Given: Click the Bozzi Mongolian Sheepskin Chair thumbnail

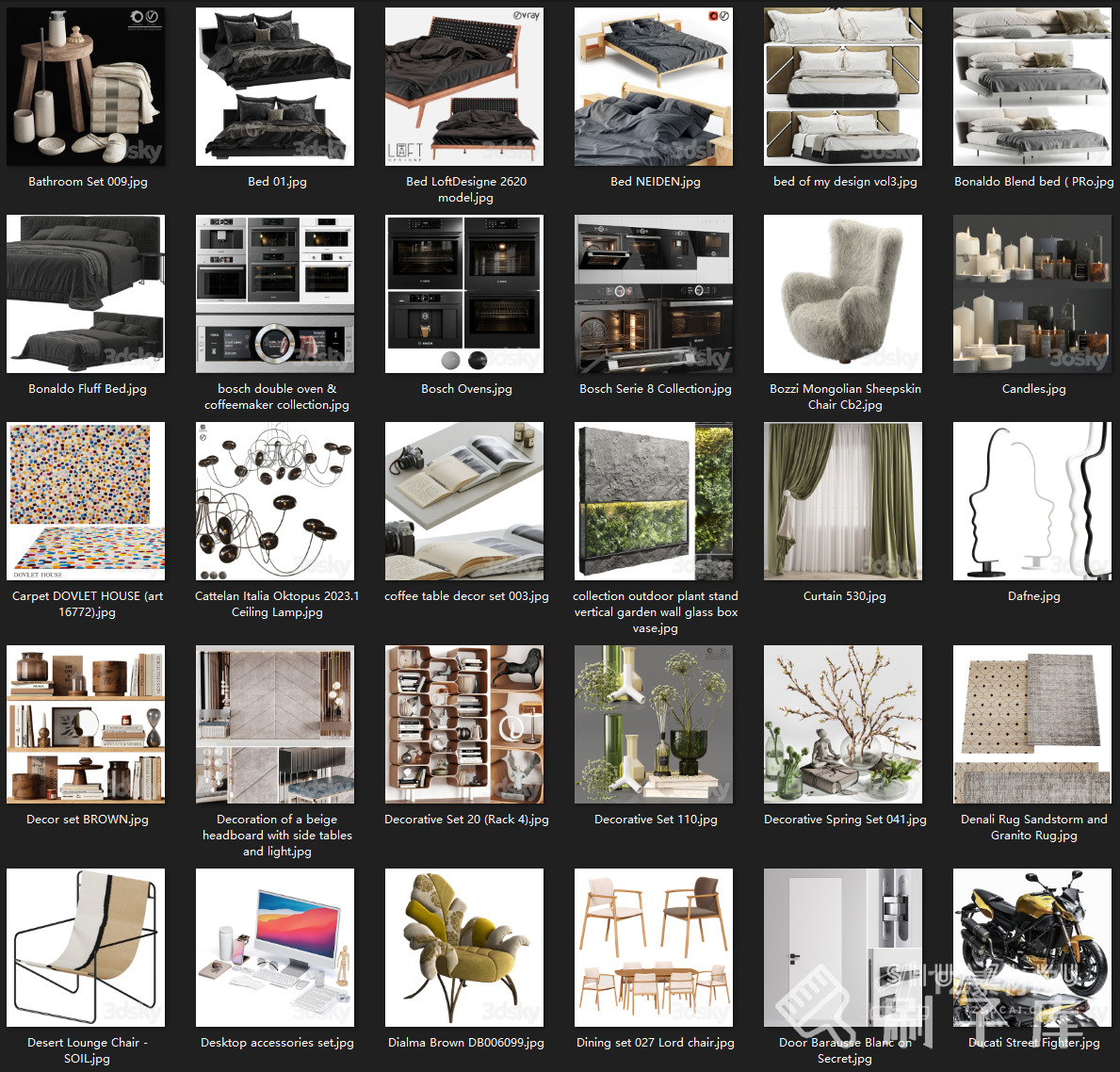Looking at the screenshot, I should point(843,294).
